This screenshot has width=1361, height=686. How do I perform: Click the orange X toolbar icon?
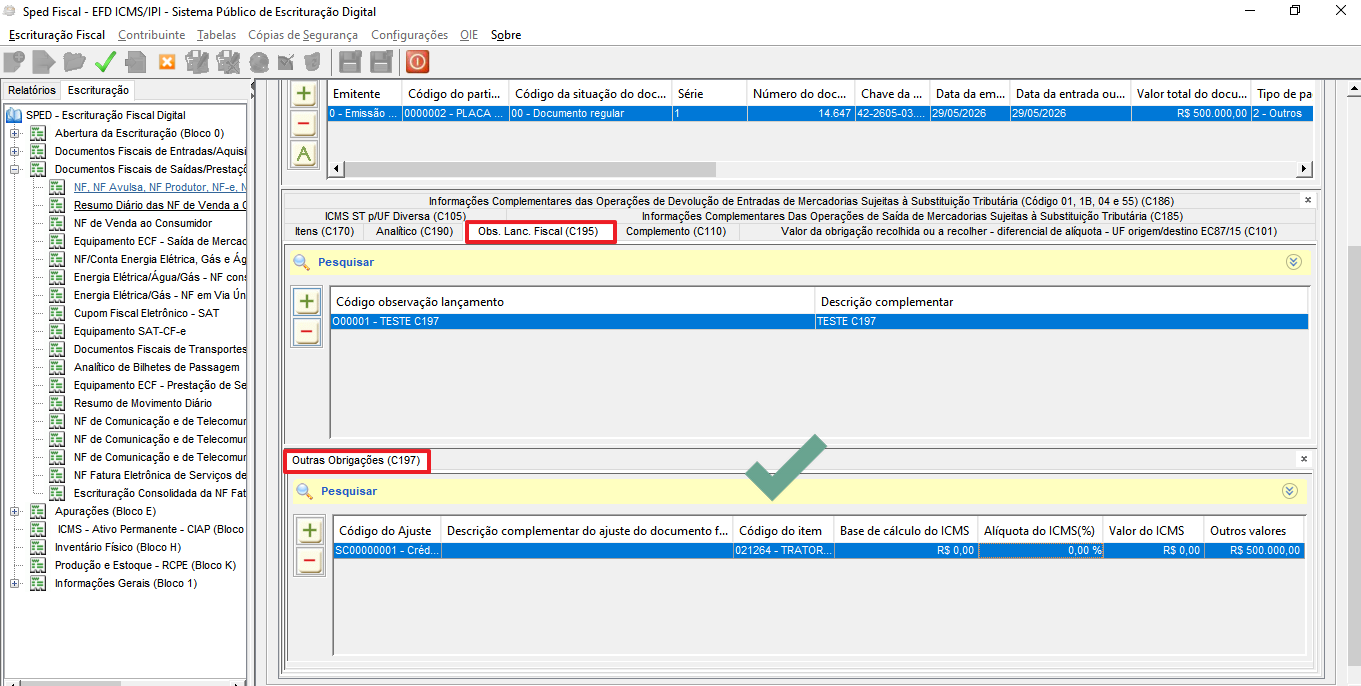pyautogui.click(x=167, y=62)
